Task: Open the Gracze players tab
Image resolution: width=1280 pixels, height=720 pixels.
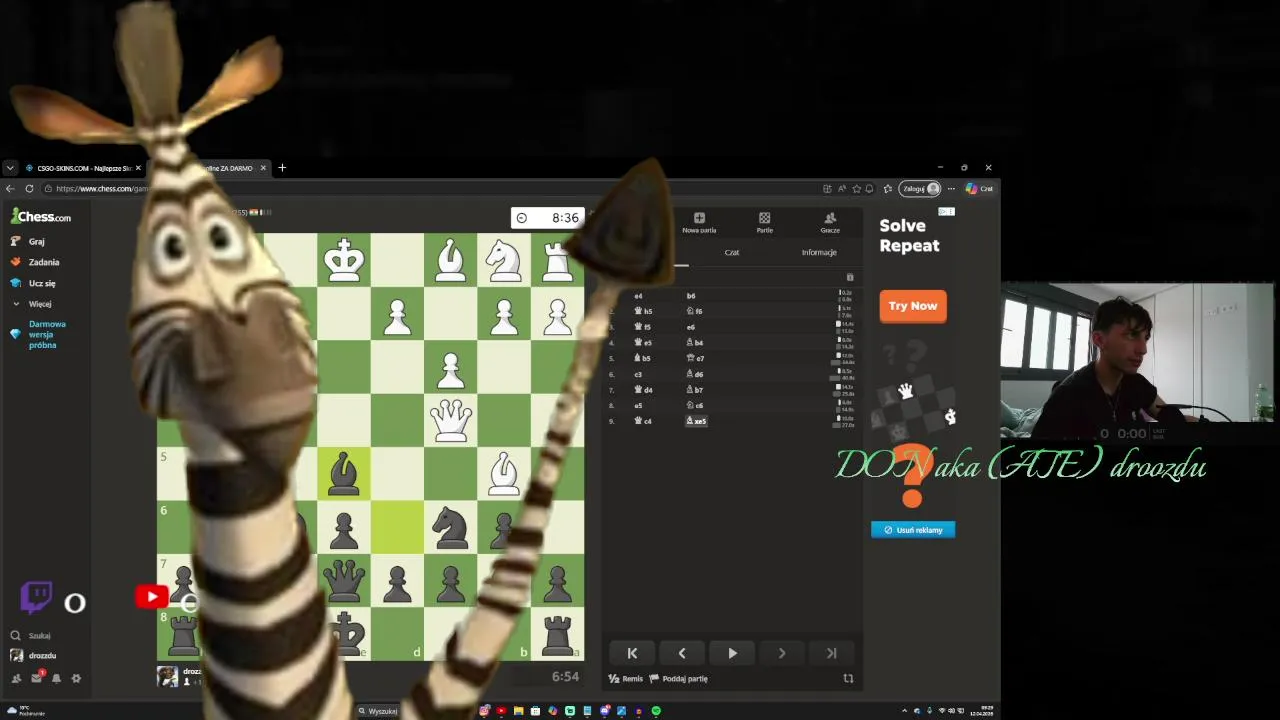Action: click(830, 222)
